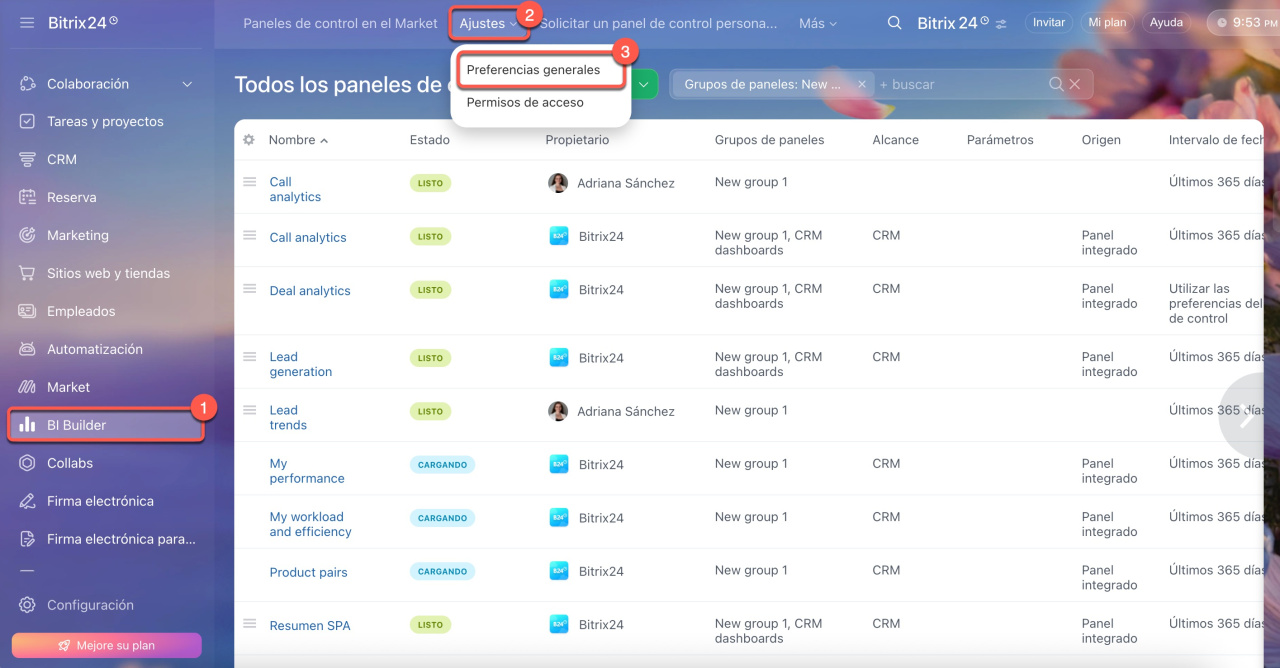The height and width of the screenshot is (668, 1280).
Task: Click the search magnifier icon in top bar
Action: tap(895, 23)
